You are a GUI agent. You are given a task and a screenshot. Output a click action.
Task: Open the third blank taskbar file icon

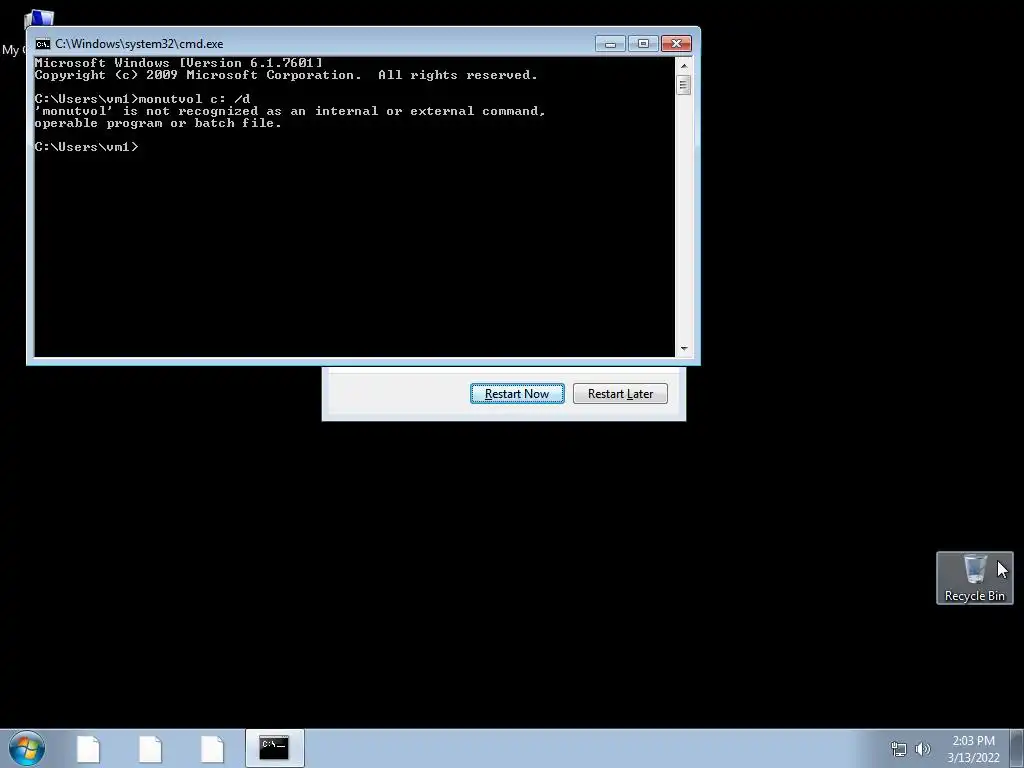(x=212, y=749)
